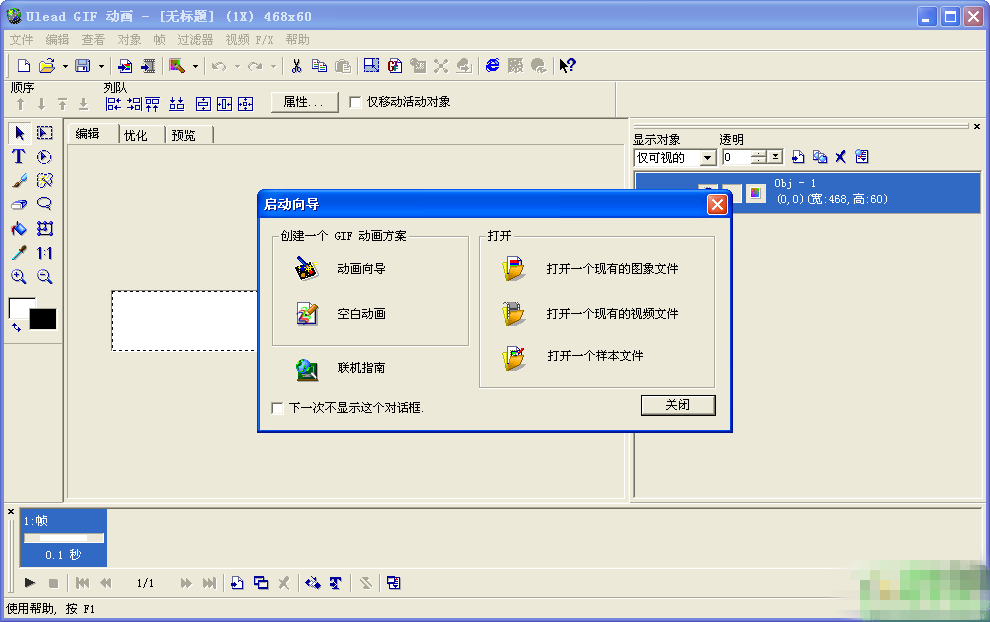Toggle 仅移动活动对象 checkbox
Image resolution: width=990 pixels, height=622 pixels.
(x=355, y=102)
